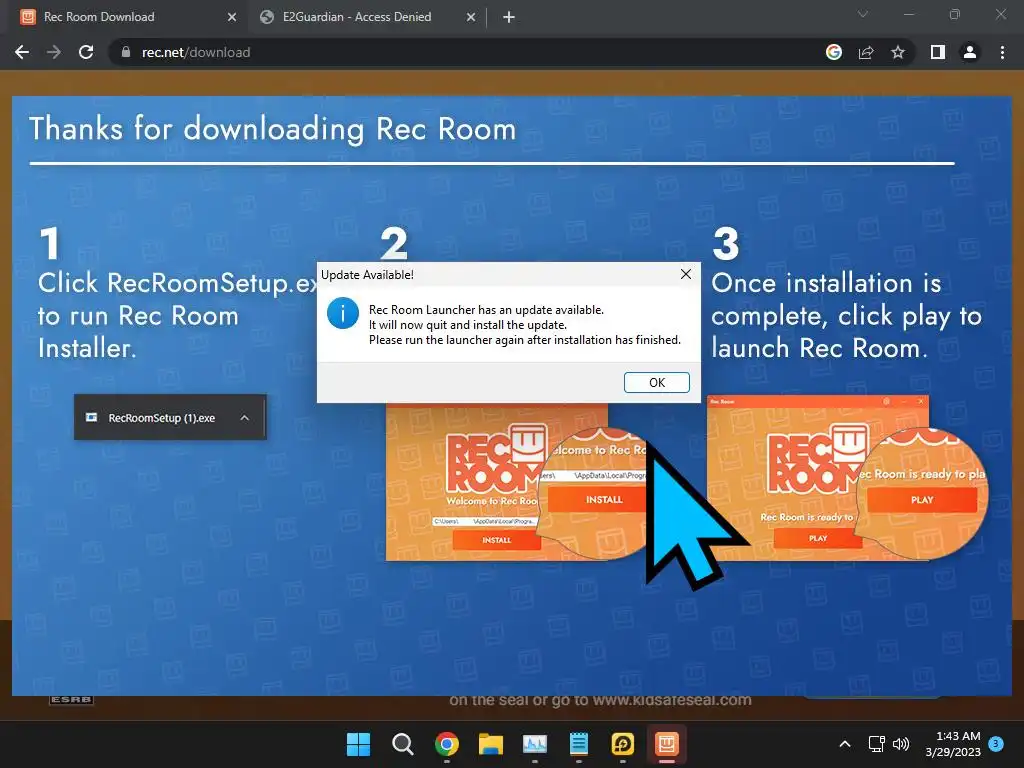Open the Google icon in address bar
Screen dimensions: 1024x768
(x=834, y=52)
